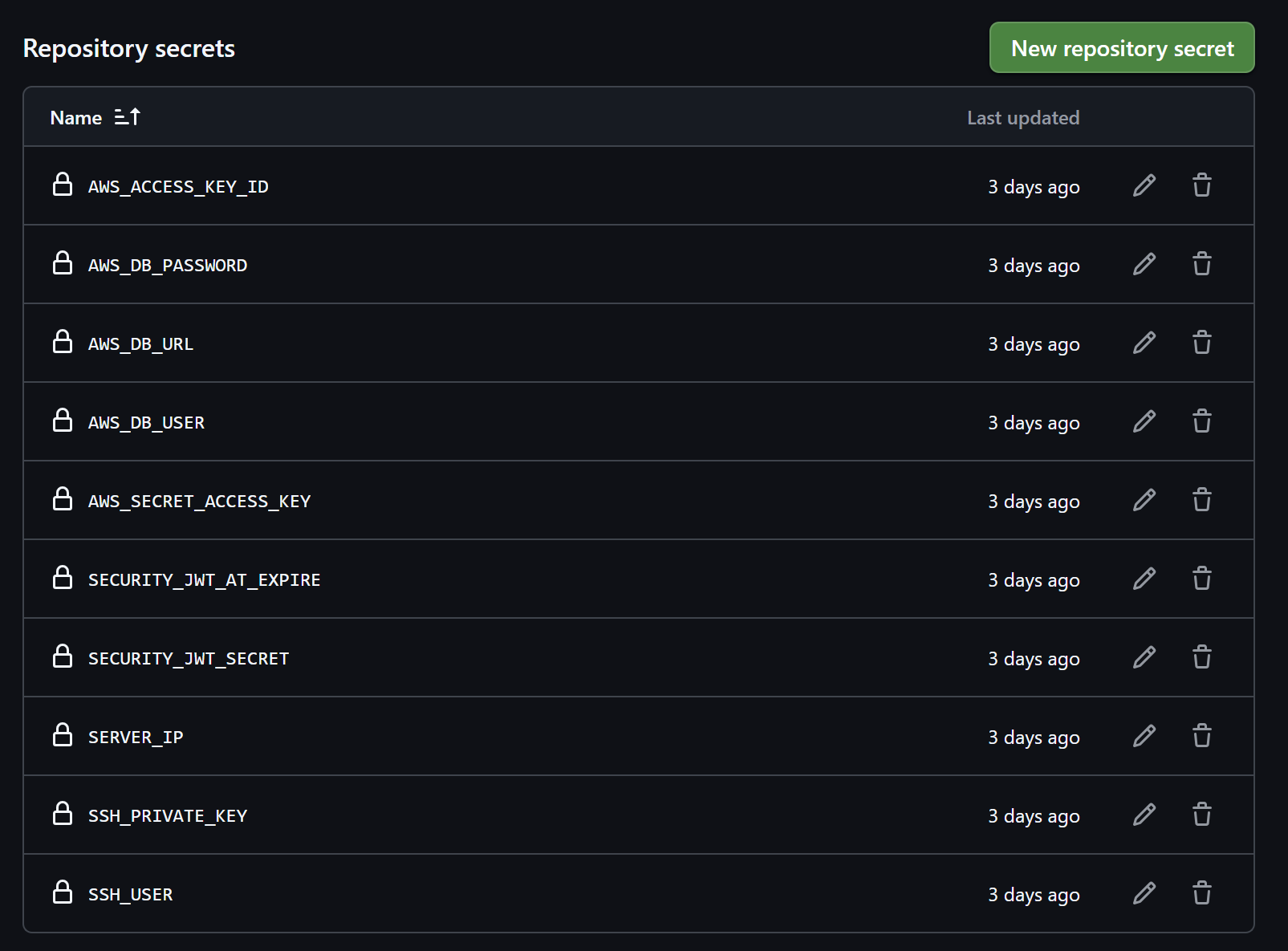Click the AWS_DB_PASSWORD secret name
Viewport: 1288px width, 951px height.
(168, 266)
